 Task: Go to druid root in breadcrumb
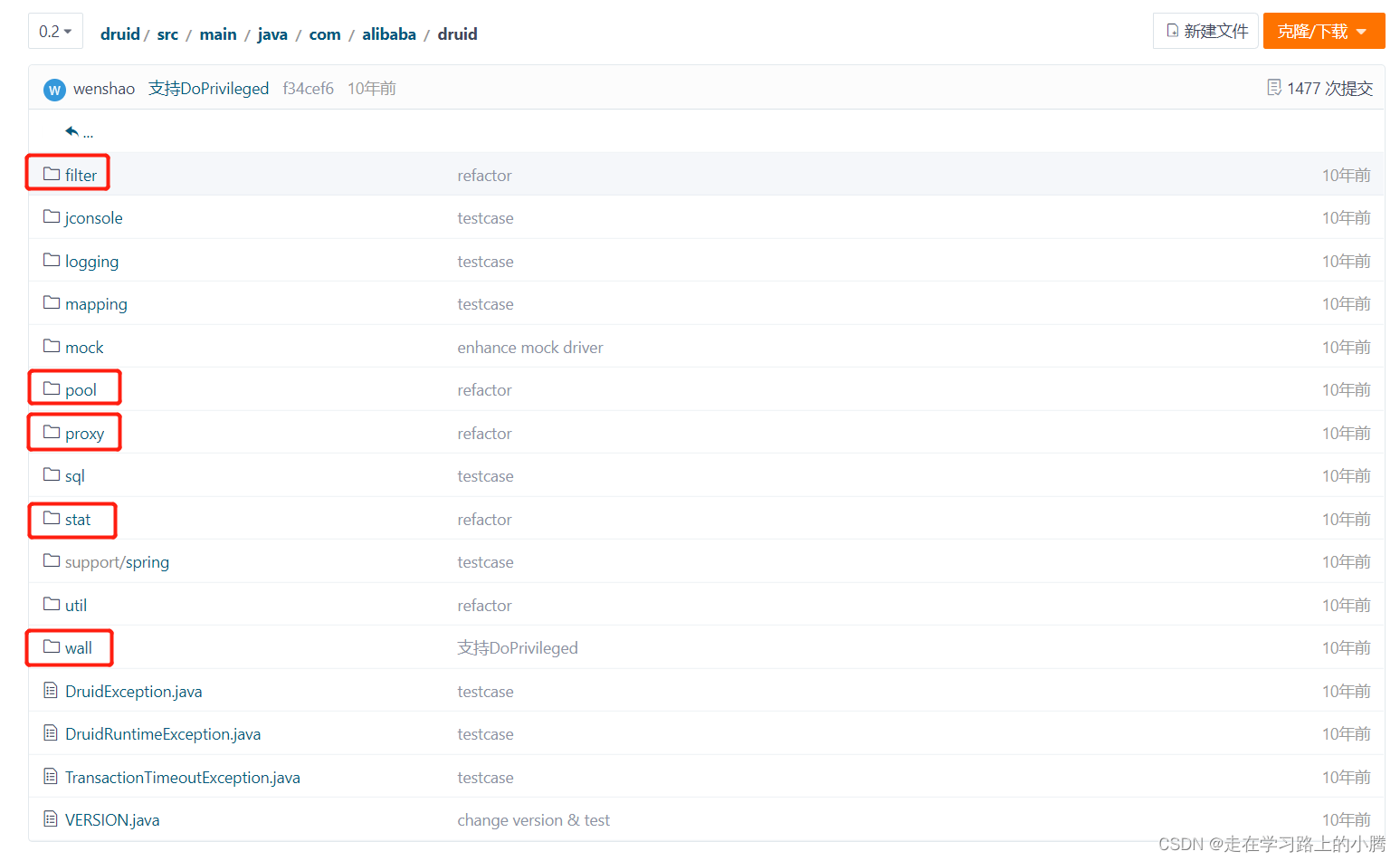coord(119,34)
